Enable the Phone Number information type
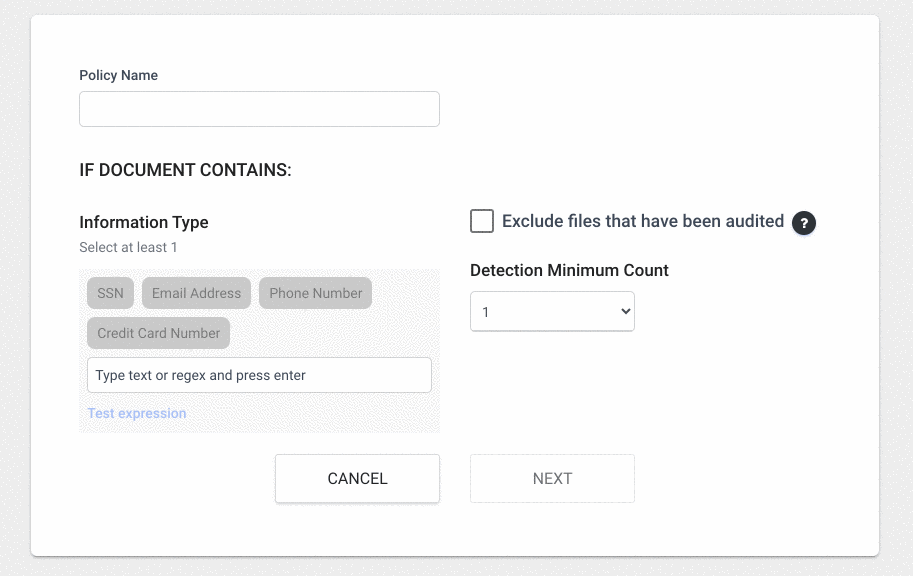The image size is (913, 576). (x=315, y=293)
